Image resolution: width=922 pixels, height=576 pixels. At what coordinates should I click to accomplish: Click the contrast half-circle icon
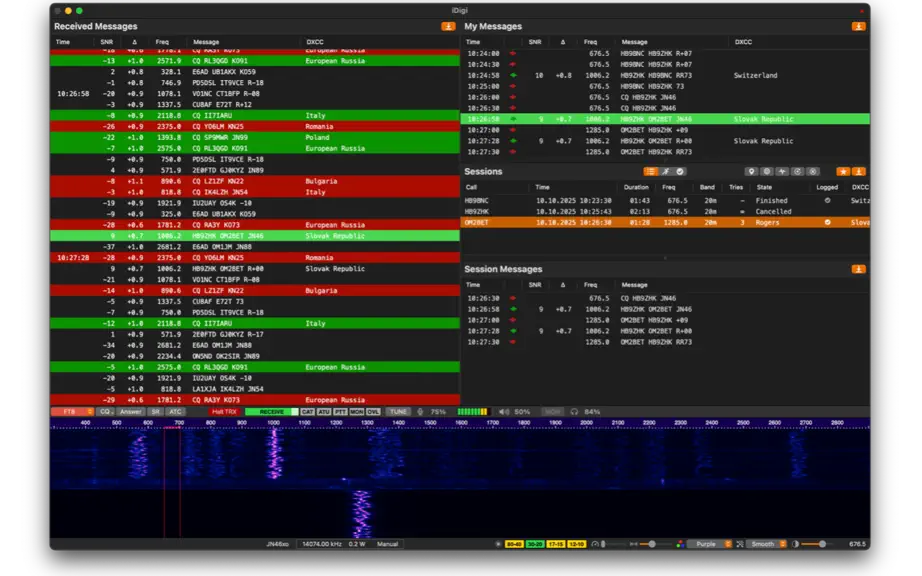[795, 544]
